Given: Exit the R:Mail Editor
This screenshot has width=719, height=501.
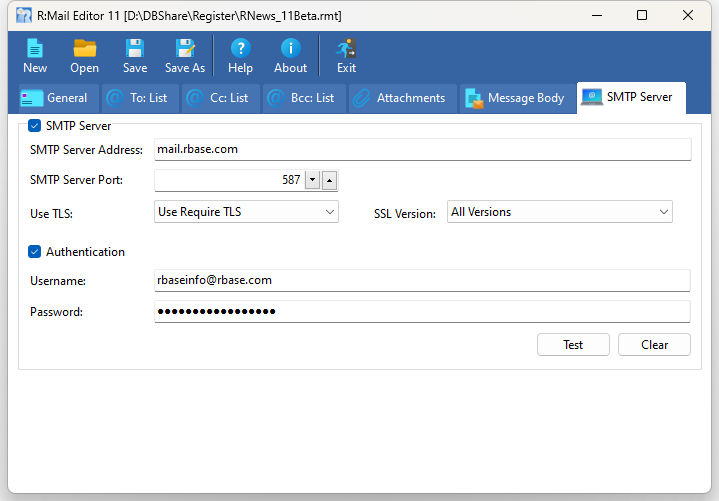Looking at the screenshot, I should [346, 56].
